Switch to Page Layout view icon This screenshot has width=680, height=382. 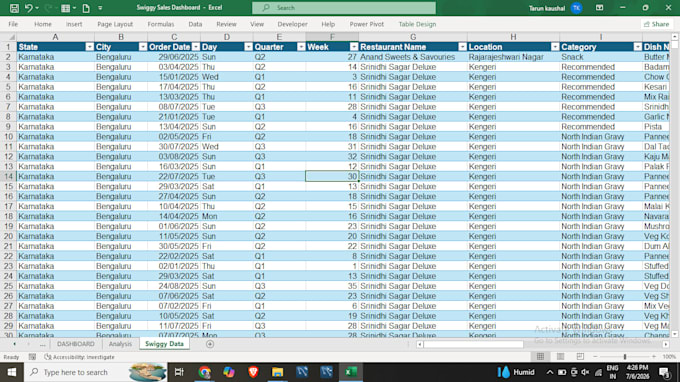tap(560, 356)
